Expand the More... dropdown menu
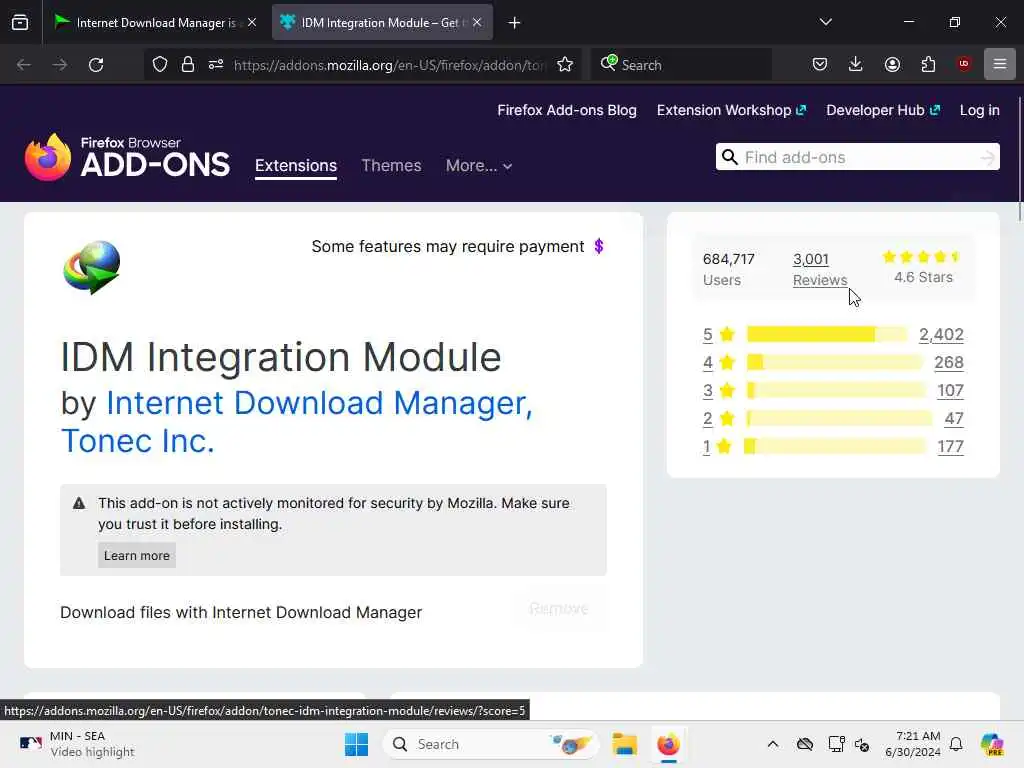The image size is (1024, 768). pos(479,165)
